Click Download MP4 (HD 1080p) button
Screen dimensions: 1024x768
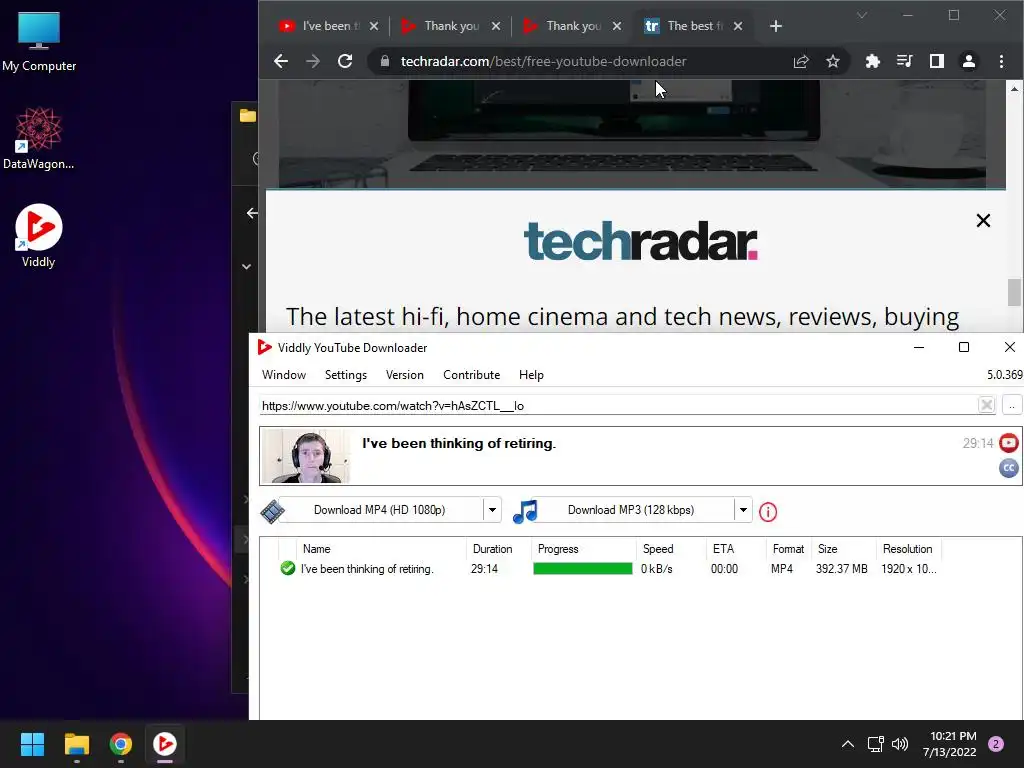click(x=379, y=510)
